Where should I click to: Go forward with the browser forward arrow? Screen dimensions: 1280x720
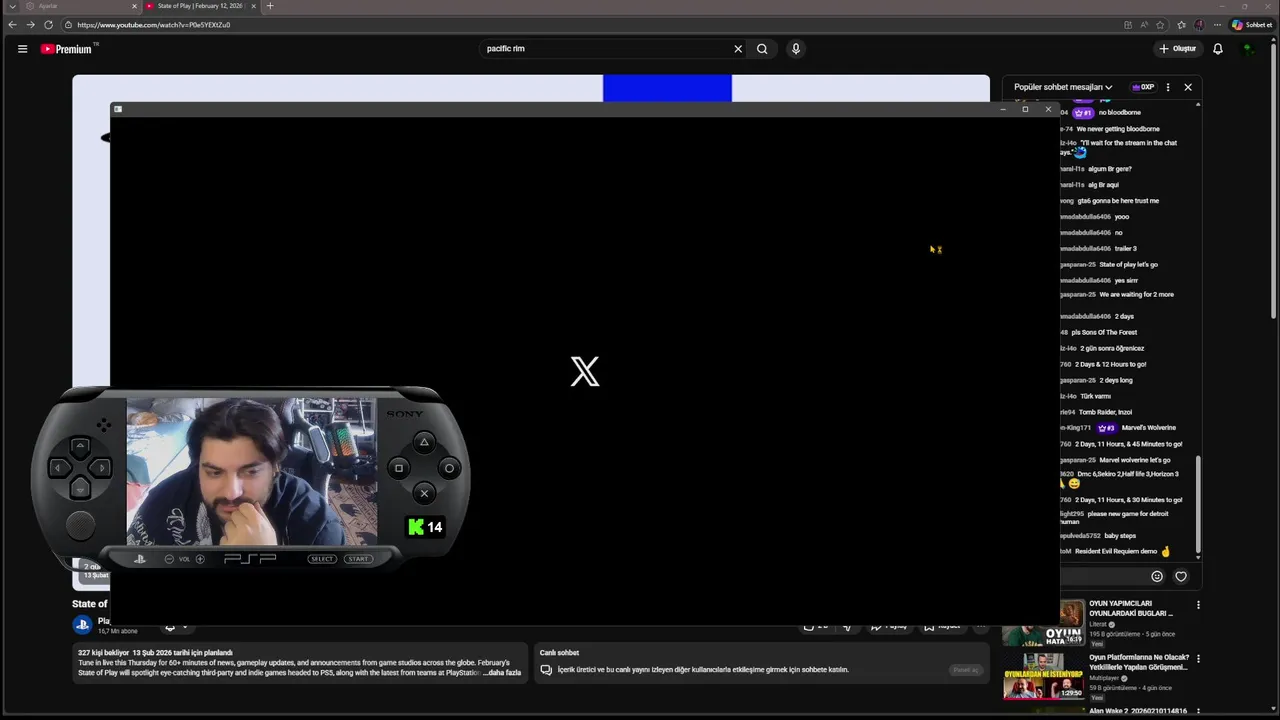[x=30, y=24]
